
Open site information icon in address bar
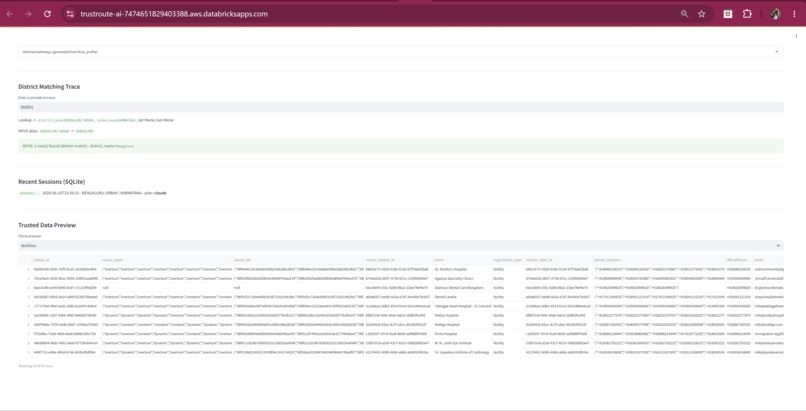[70, 14]
